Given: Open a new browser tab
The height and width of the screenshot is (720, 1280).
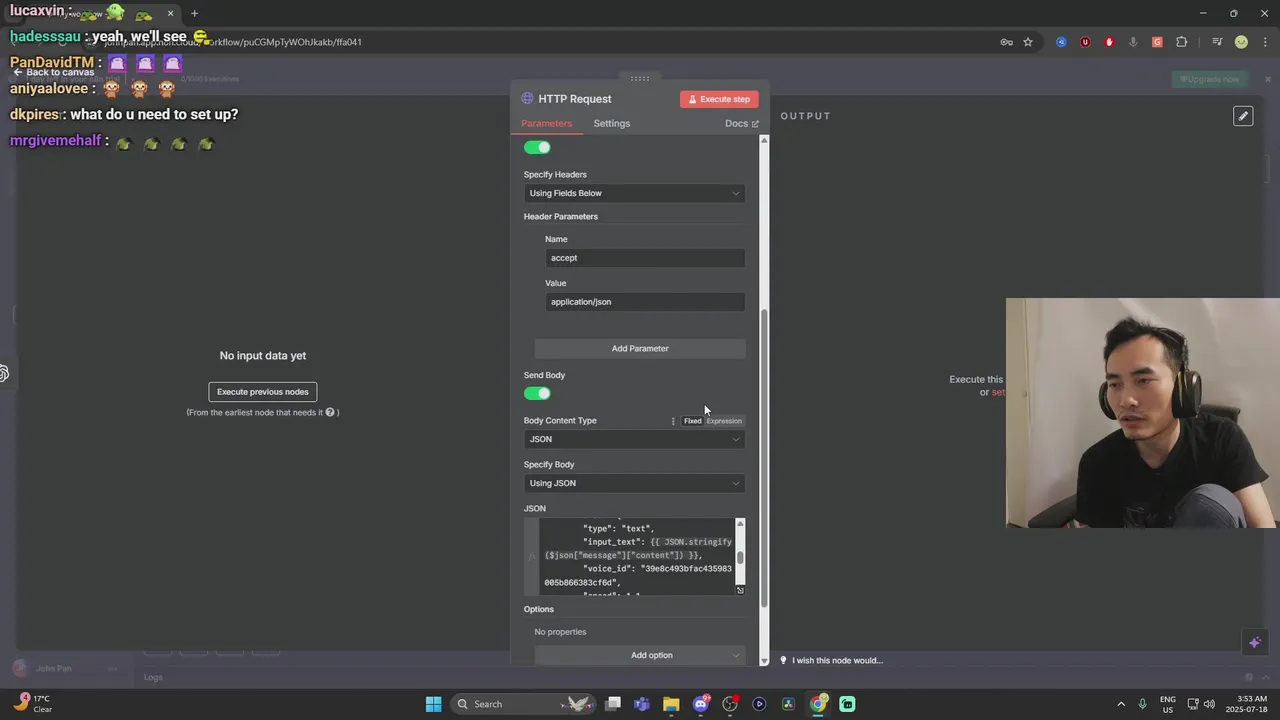Looking at the screenshot, I should point(194,14).
